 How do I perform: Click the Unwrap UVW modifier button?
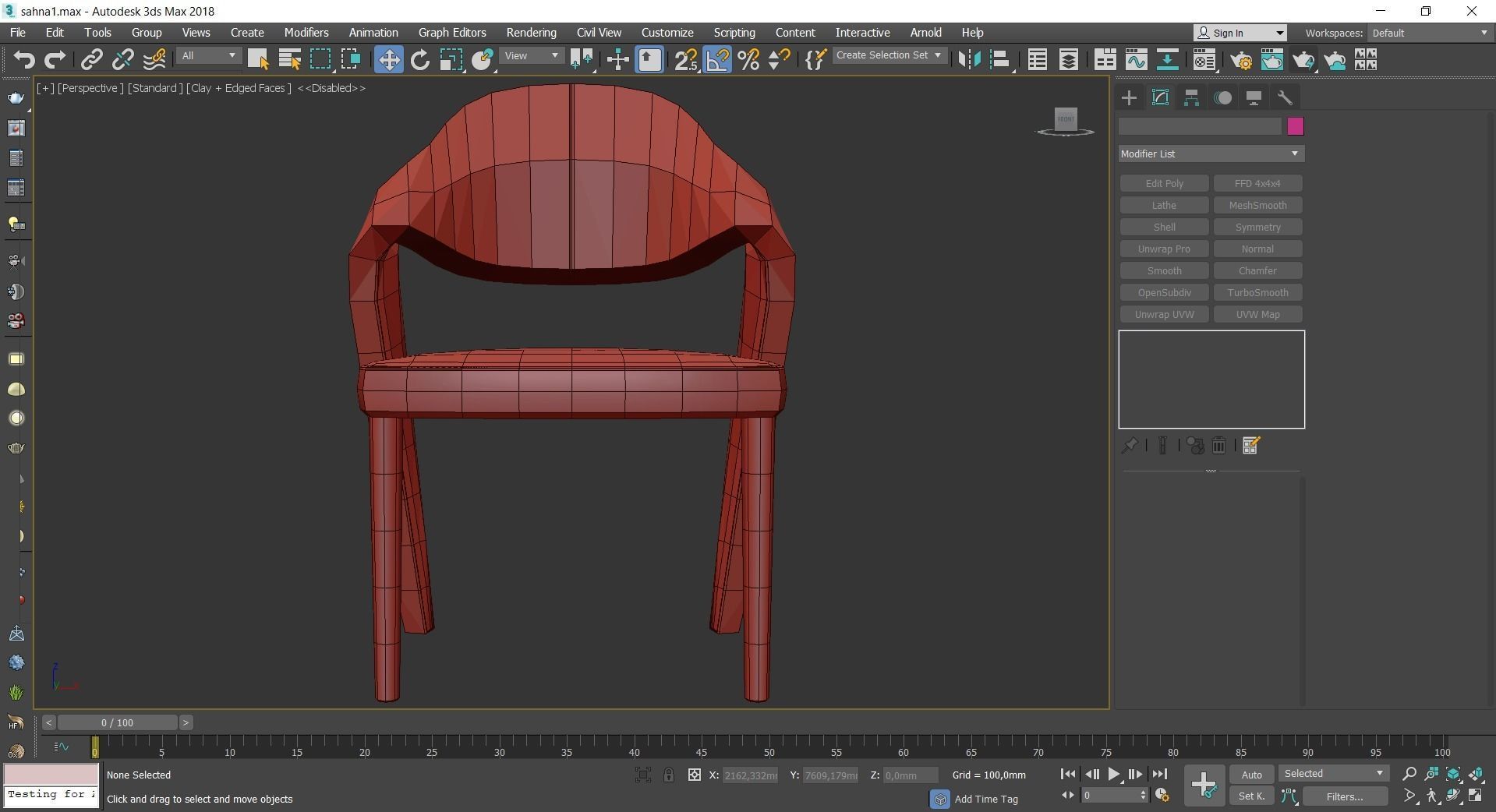pyautogui.click(x=1164, y=315)
